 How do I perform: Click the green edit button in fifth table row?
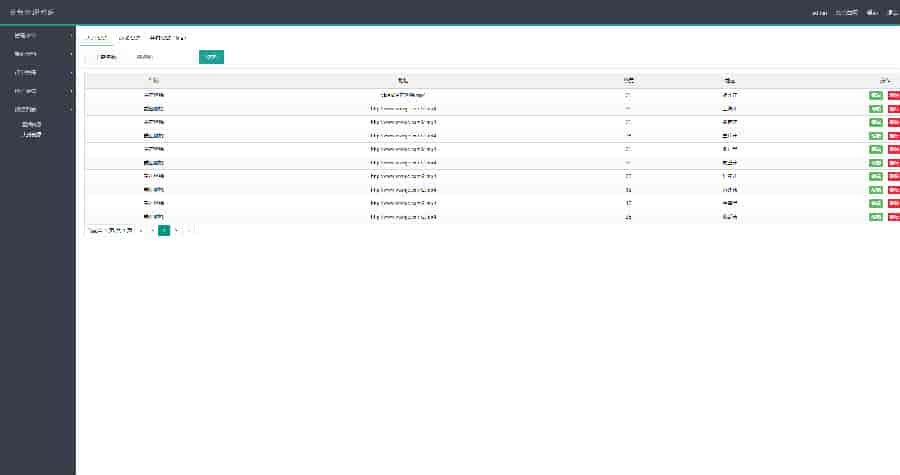[x=876, y=149]
